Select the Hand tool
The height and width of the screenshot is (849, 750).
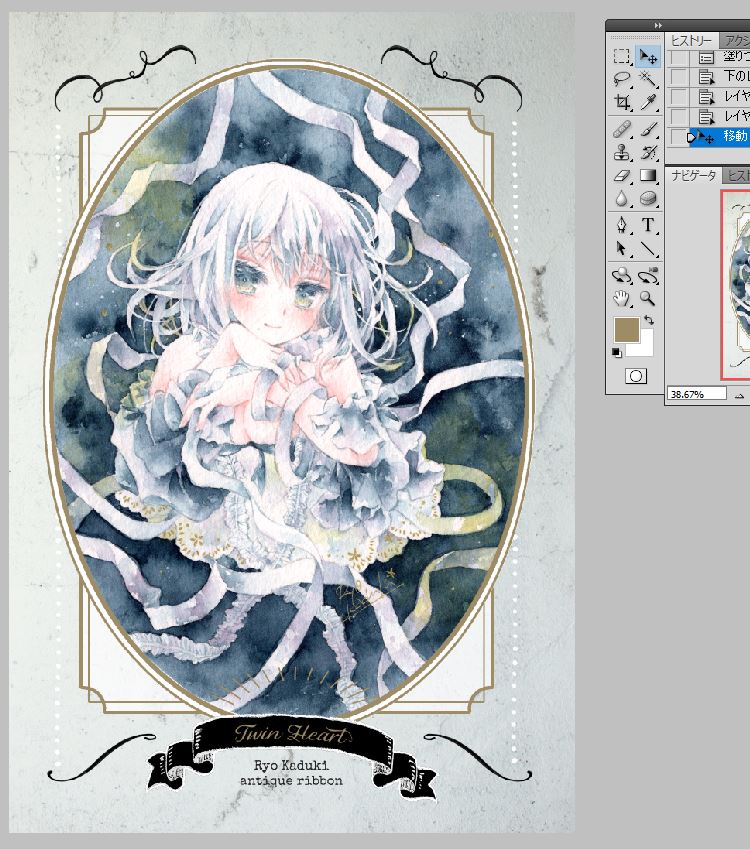point(622,298)
